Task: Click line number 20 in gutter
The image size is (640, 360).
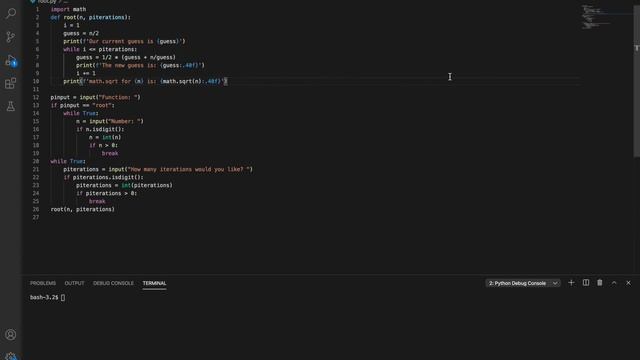Action: pyautogui.click(x=36, y=161)
